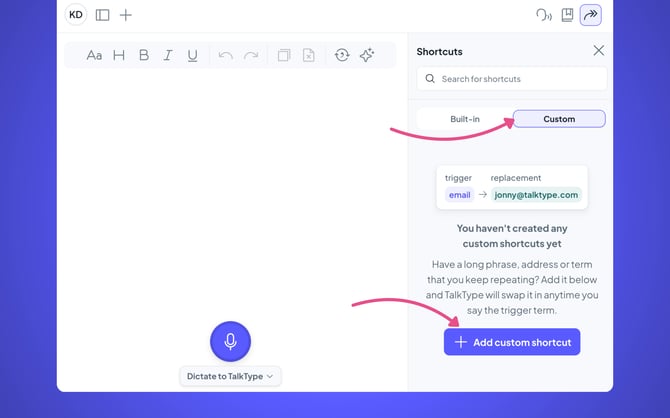This screenshot has width=670, height=418.
Task: Open the AI sparkle tool
Action: coord(367,55)
